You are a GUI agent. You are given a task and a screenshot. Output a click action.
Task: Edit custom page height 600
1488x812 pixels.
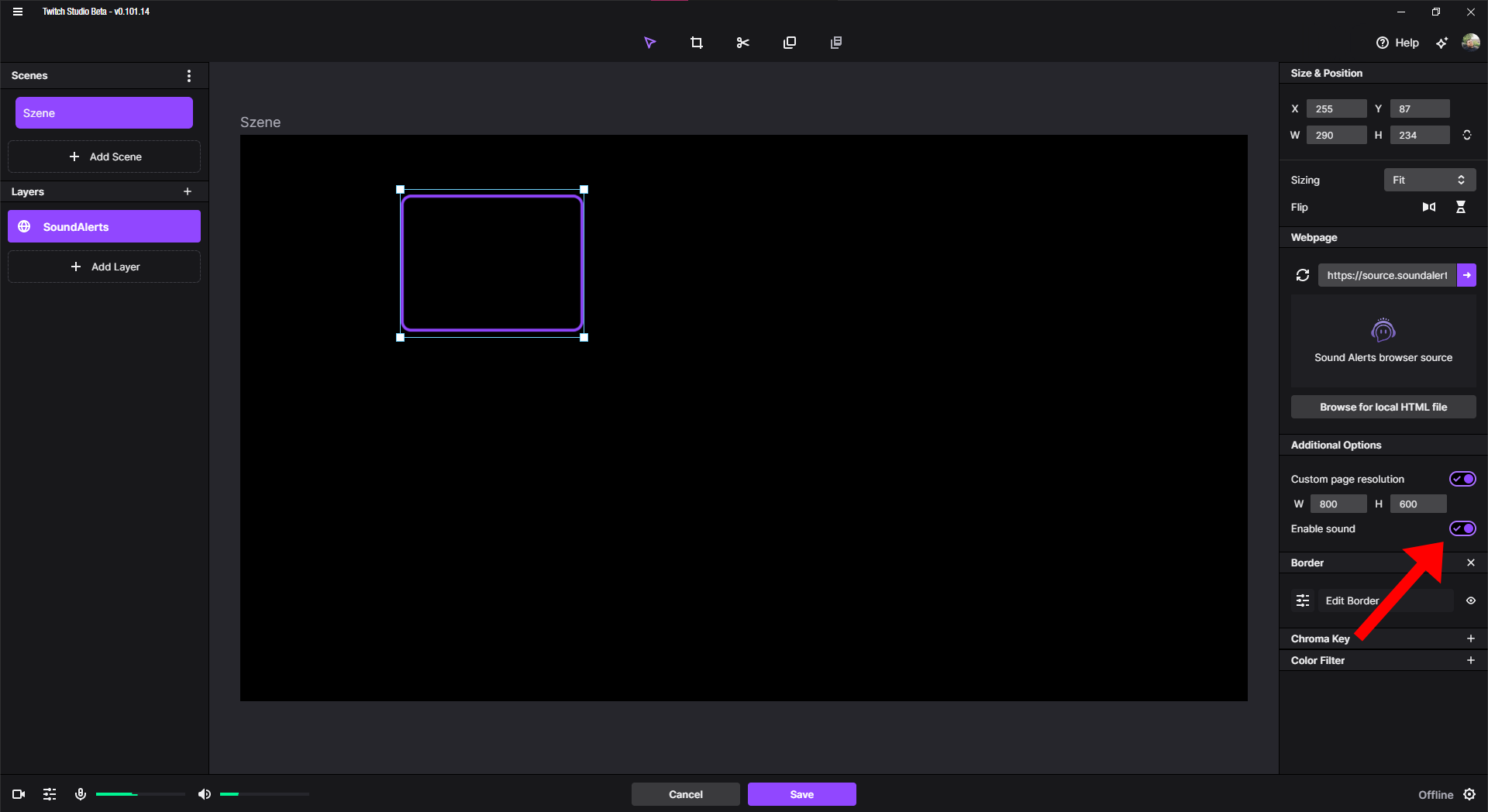(x=1418, y=504)
